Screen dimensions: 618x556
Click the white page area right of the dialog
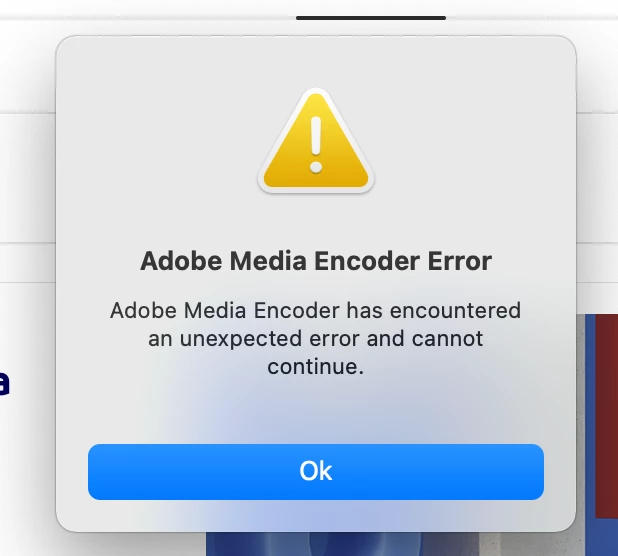[597, 177]
